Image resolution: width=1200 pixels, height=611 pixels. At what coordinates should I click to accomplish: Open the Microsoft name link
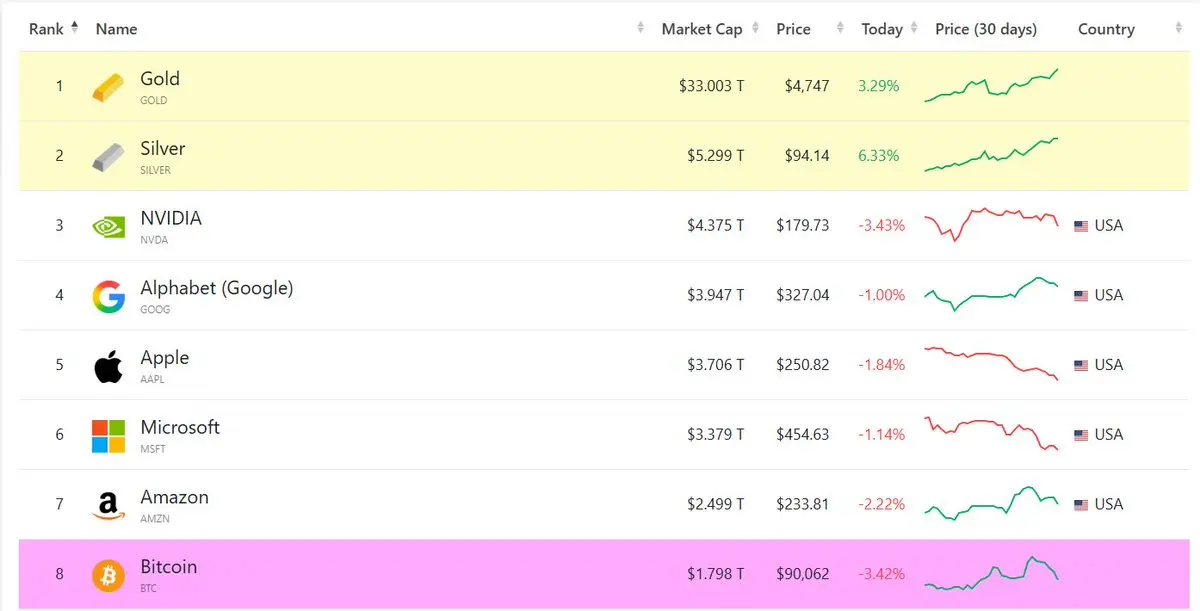coord(180,427)
